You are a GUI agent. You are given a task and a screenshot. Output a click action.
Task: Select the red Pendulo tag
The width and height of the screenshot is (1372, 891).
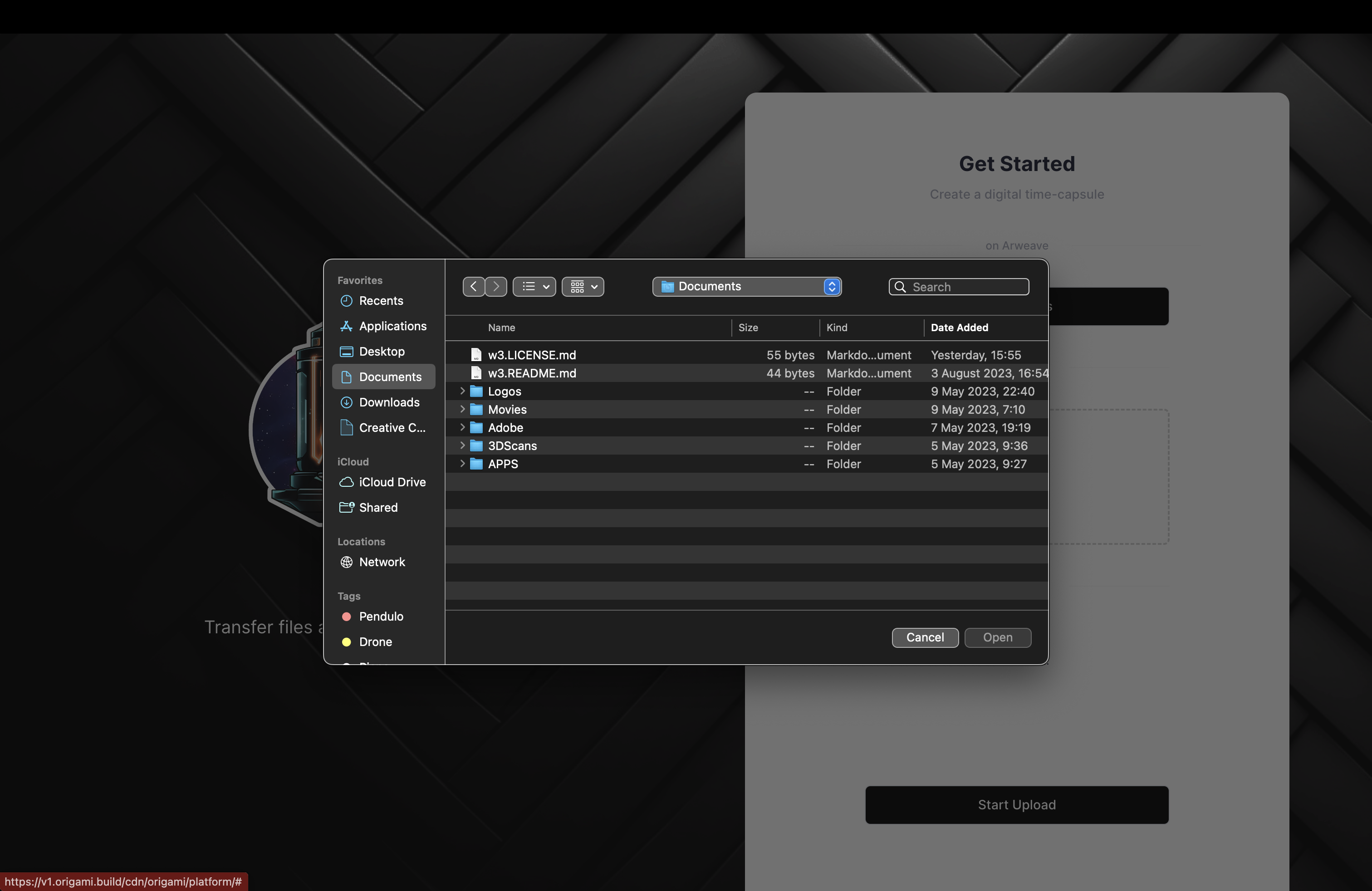click(x=381, y=616)
